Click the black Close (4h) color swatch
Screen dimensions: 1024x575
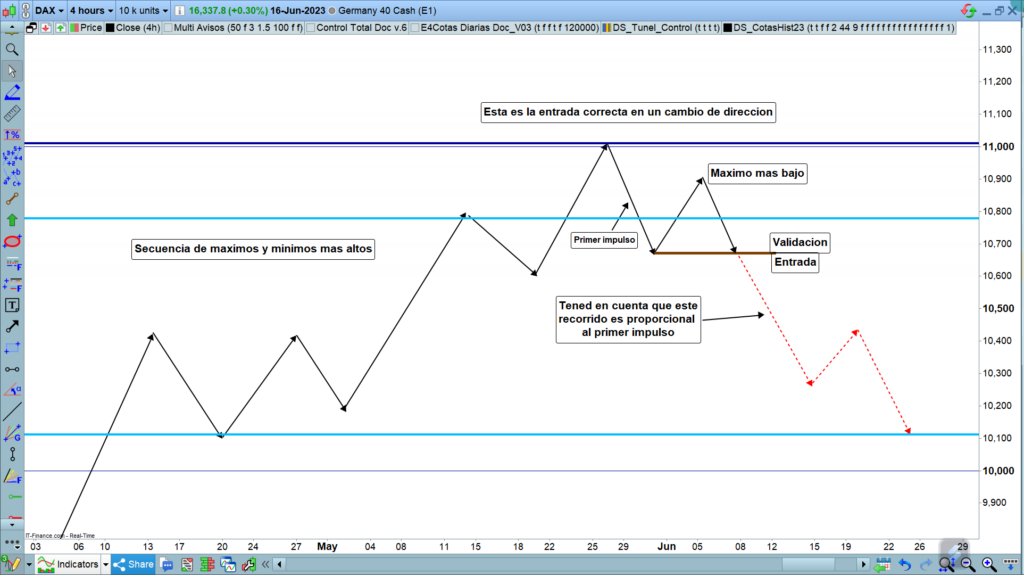pyautogui.click(x=110, y=28)
